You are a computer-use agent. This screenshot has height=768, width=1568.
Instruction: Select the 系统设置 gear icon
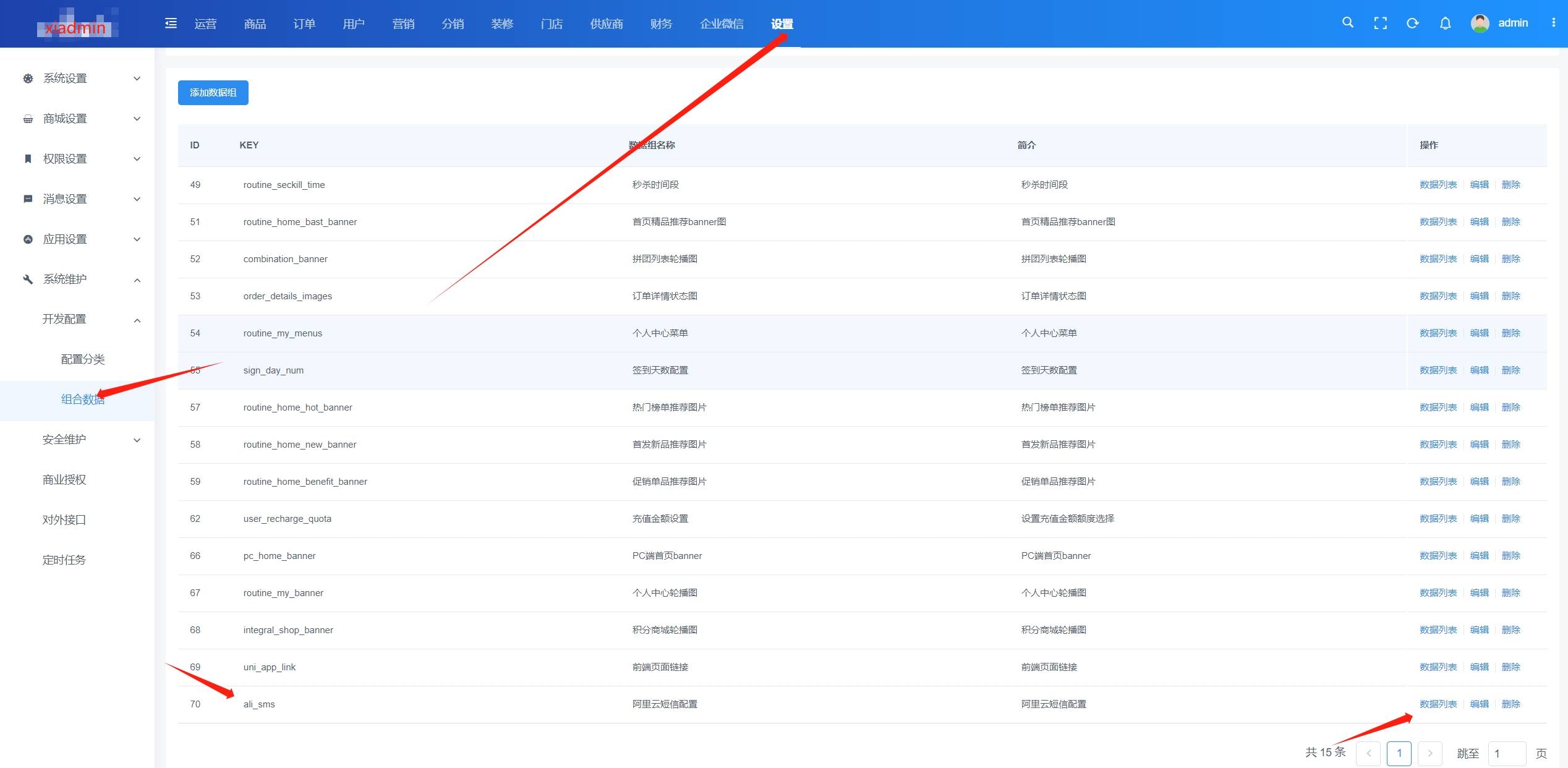[x=28, y=78]
